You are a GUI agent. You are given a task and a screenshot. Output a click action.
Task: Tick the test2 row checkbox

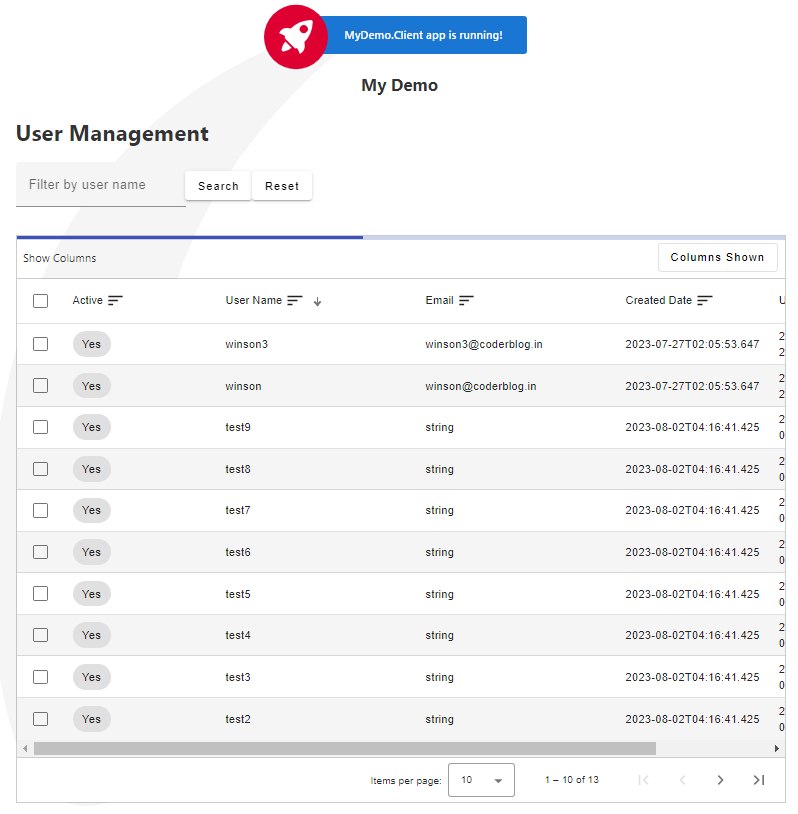pos(40,719)
